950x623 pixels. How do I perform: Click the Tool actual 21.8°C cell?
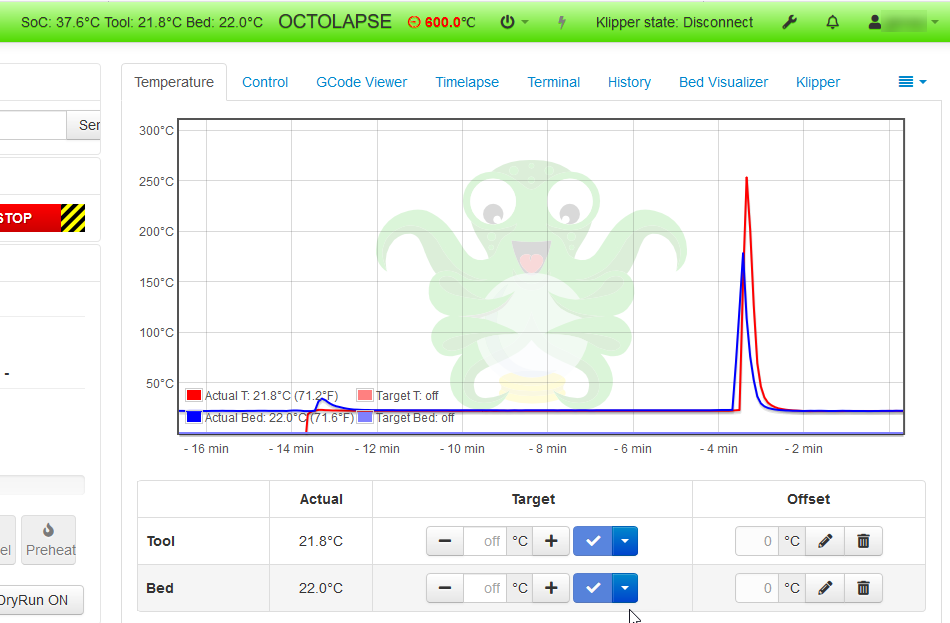tap(321, 541)
